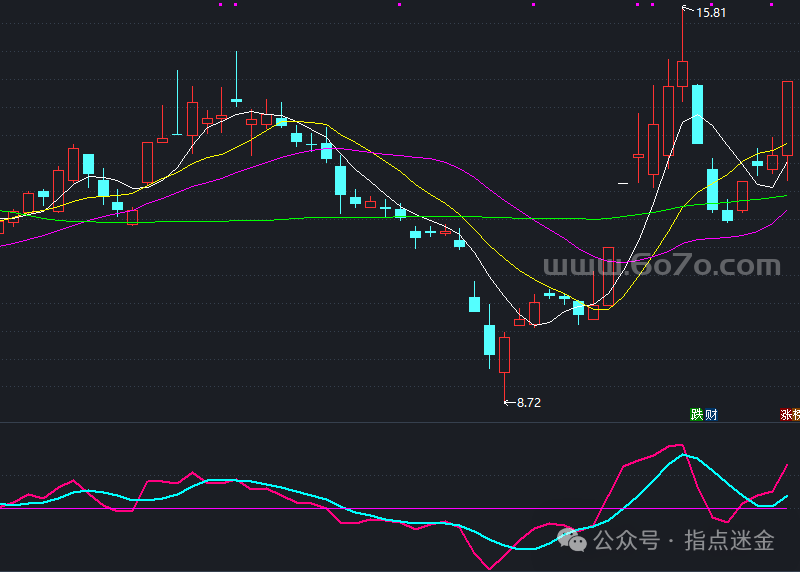Select the 8.72 low price label
The width and height of the screenshot is (800, 572).
click(x=529, y=402)
